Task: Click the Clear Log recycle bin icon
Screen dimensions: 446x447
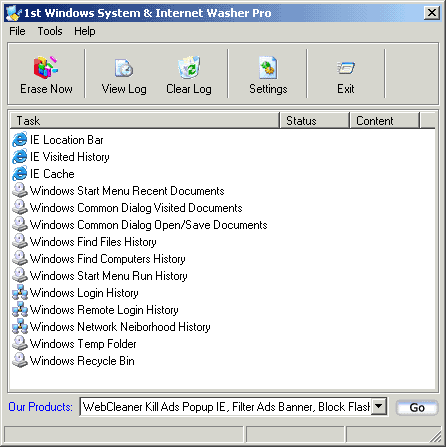Action: click(189, 67)
